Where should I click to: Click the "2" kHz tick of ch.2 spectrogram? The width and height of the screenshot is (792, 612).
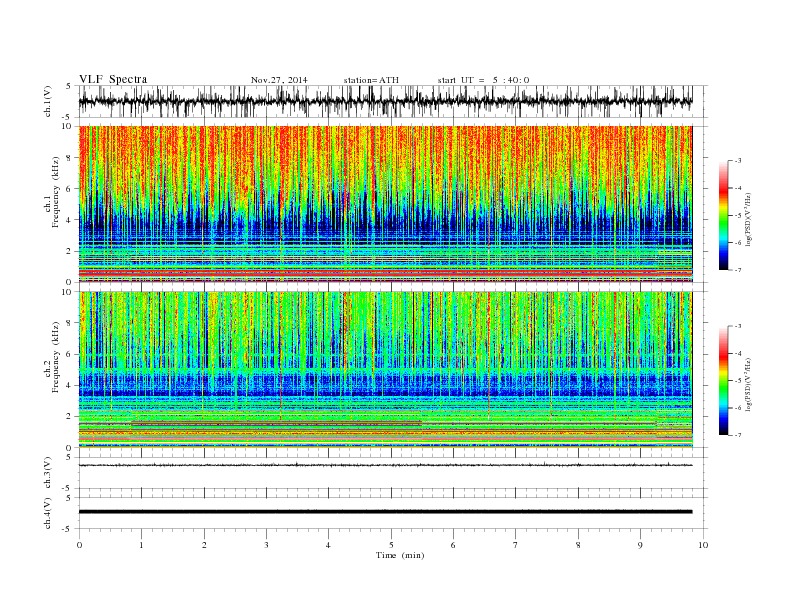70,417
